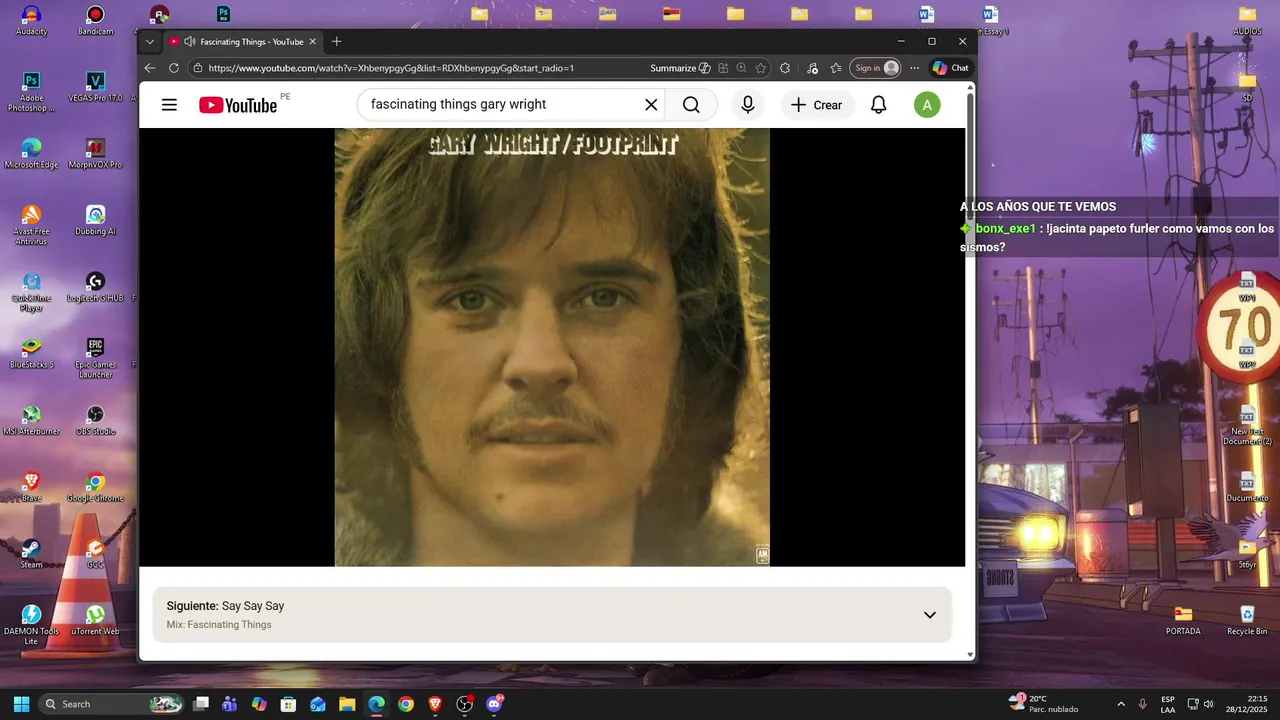Open the weather widget showing 20°C
This screenshot has width=1280, height=720.
click(x=1045, y=704)
